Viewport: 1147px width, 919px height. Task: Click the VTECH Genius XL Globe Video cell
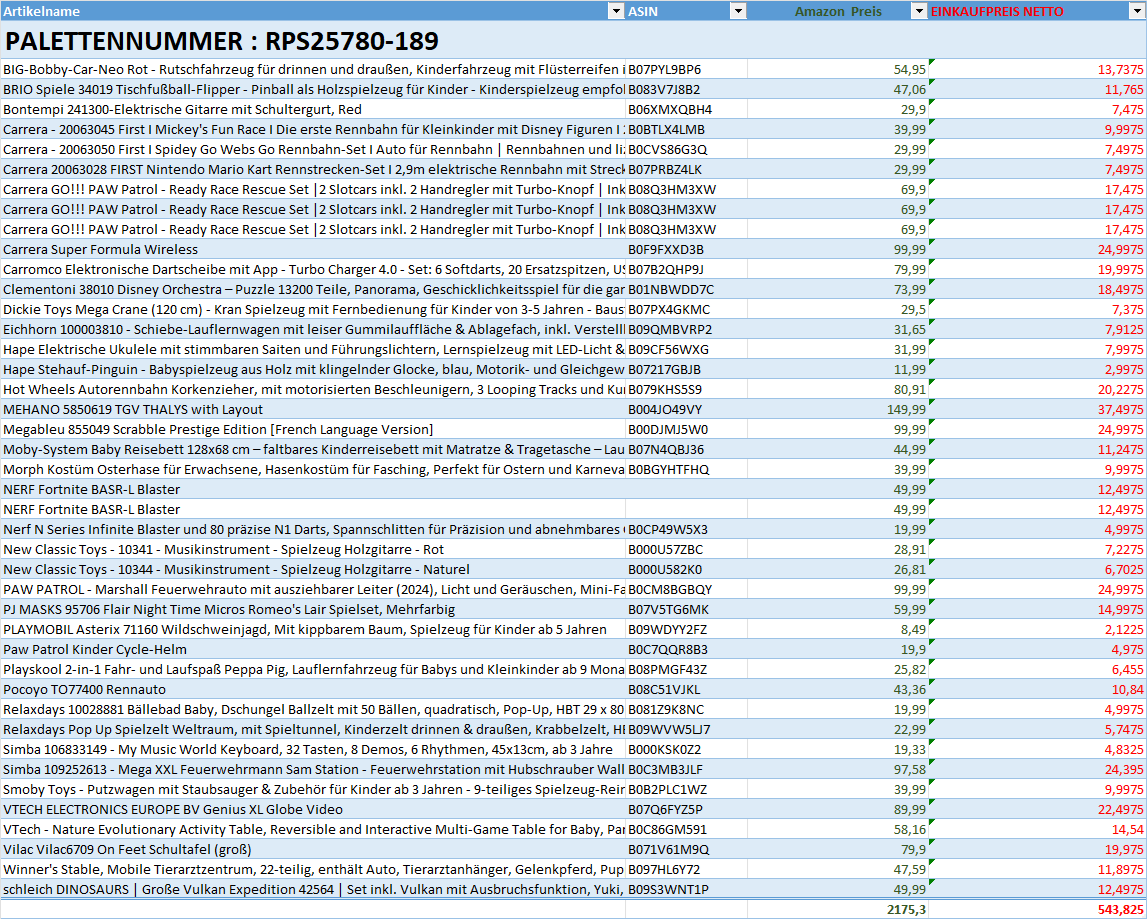[173, 809]
